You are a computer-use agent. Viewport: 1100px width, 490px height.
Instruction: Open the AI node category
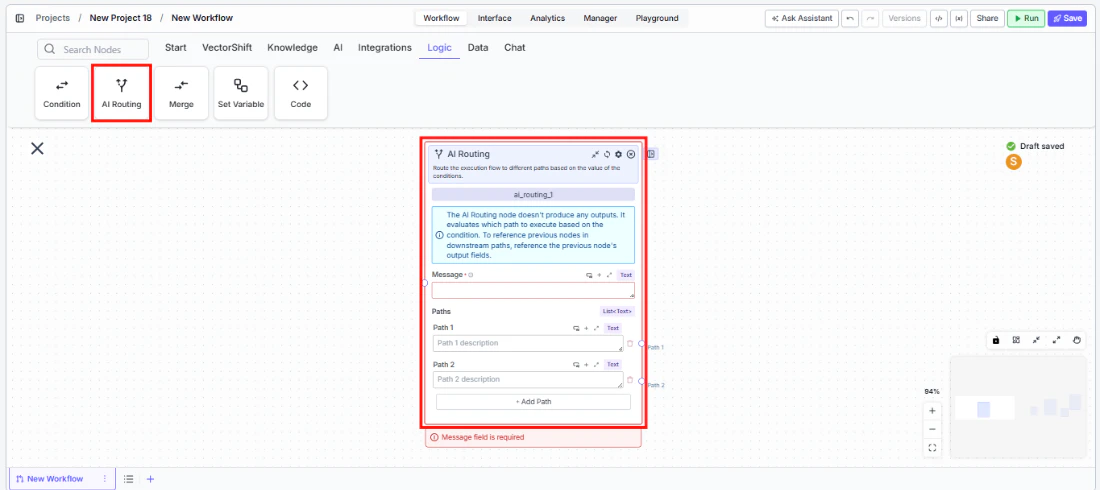pyautogui.click(x=338, y=48)
